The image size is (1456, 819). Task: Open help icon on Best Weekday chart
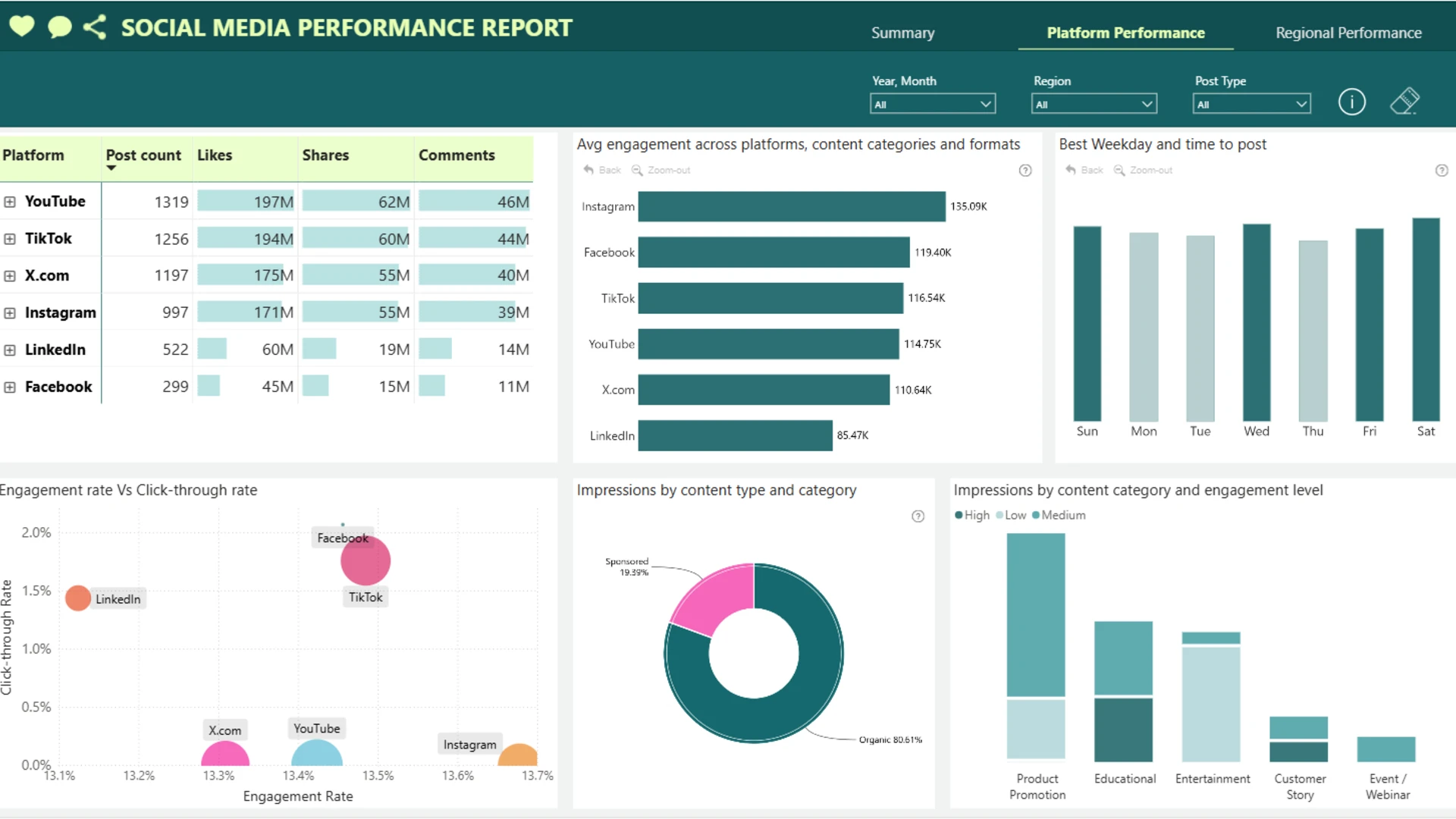1442,171
